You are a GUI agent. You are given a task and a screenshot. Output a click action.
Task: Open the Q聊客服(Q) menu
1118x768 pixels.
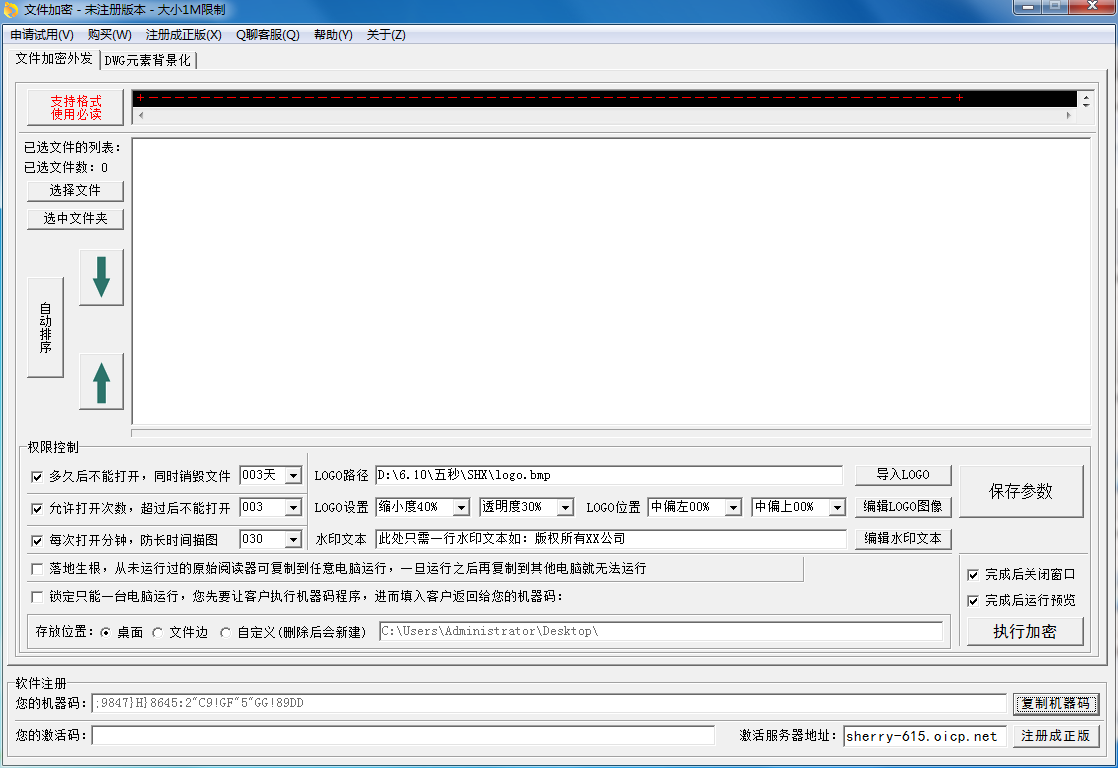pyautogui.click(x=268, y=35)
